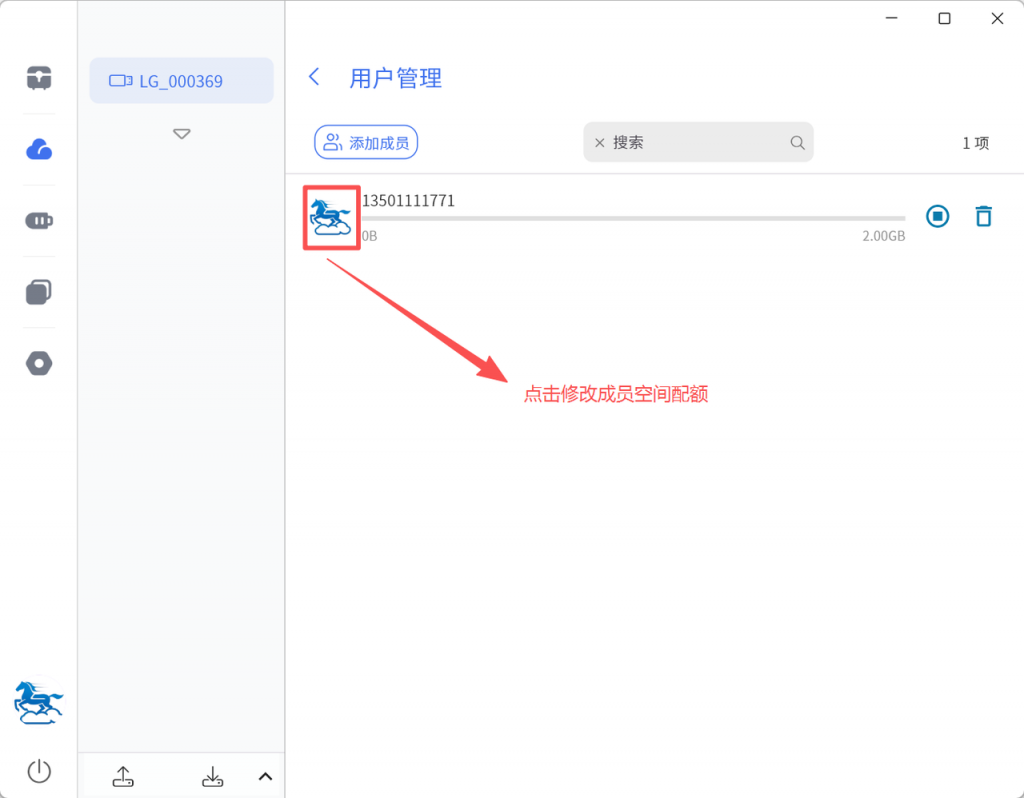Select the LG_000369 device entry
The width and height of the screenshot is (1024, 798).
[x=181, y=81]
